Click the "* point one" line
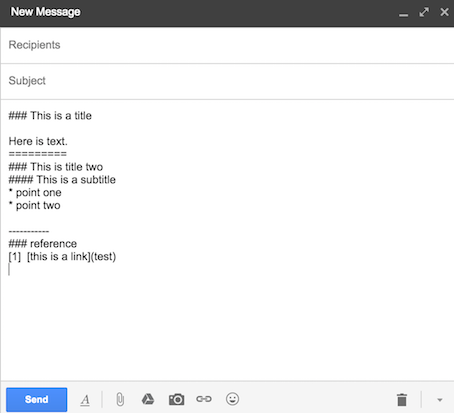The height and width of the screenshot is (413, 454). 35,193
